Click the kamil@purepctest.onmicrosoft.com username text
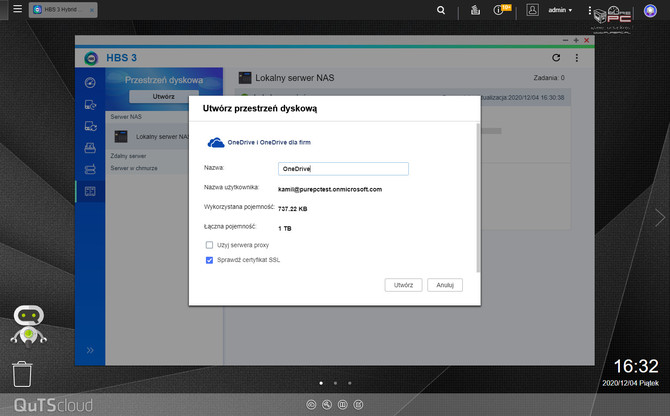Image resolution: width=670 pixels, height=416 pixels. pyautogui.click(x=330, y=189)
